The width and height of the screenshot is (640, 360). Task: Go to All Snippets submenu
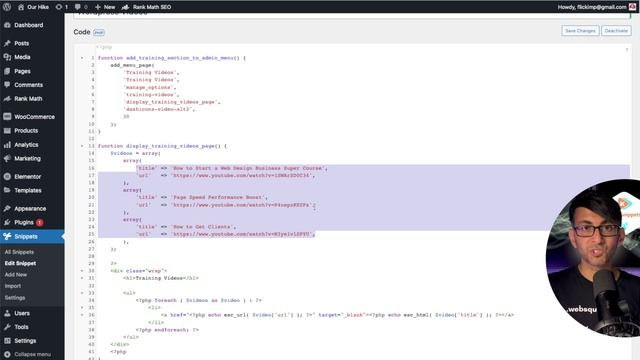(19, 252)
